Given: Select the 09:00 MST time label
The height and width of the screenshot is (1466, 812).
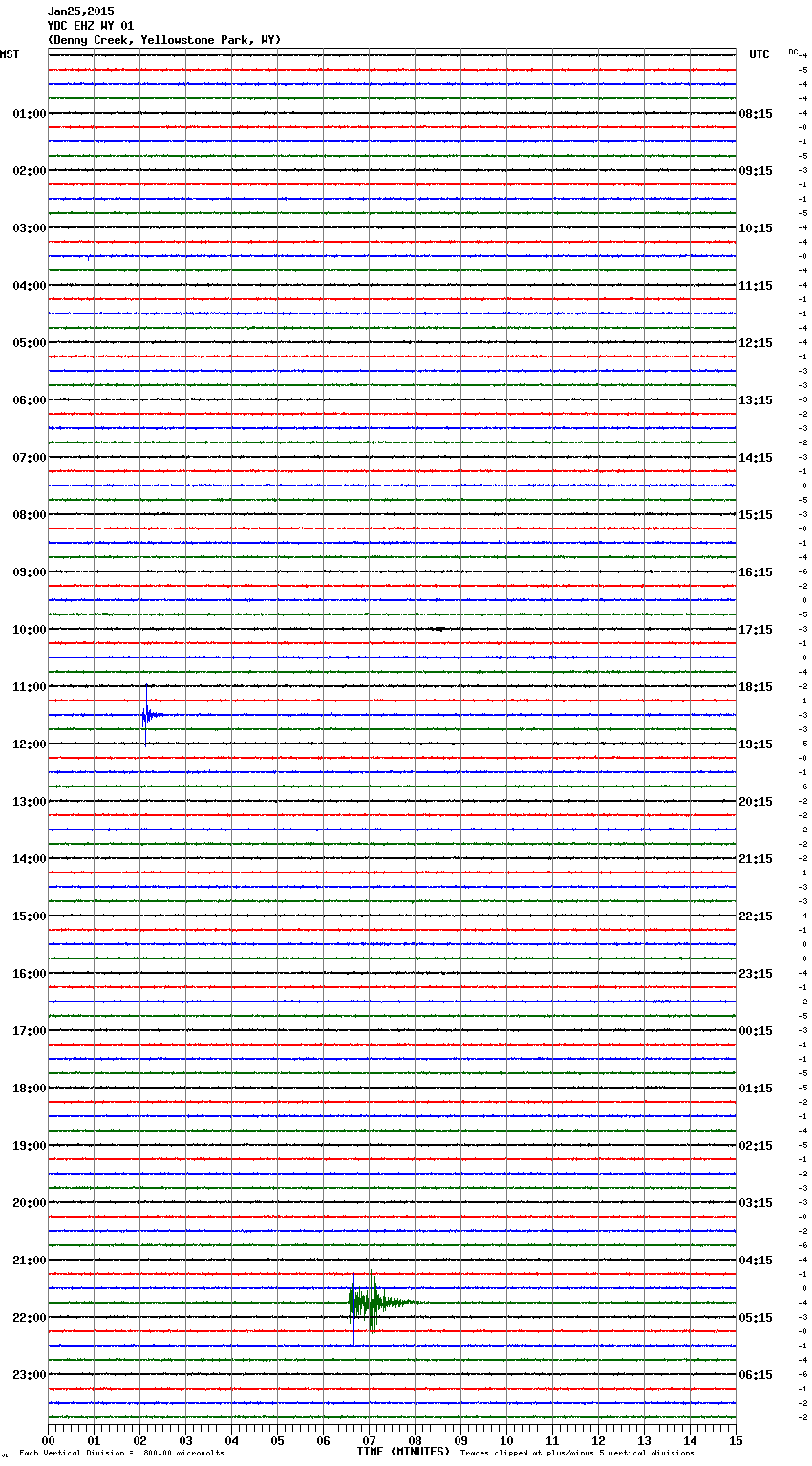Looking at the screenshot, I should click(29, 572).
